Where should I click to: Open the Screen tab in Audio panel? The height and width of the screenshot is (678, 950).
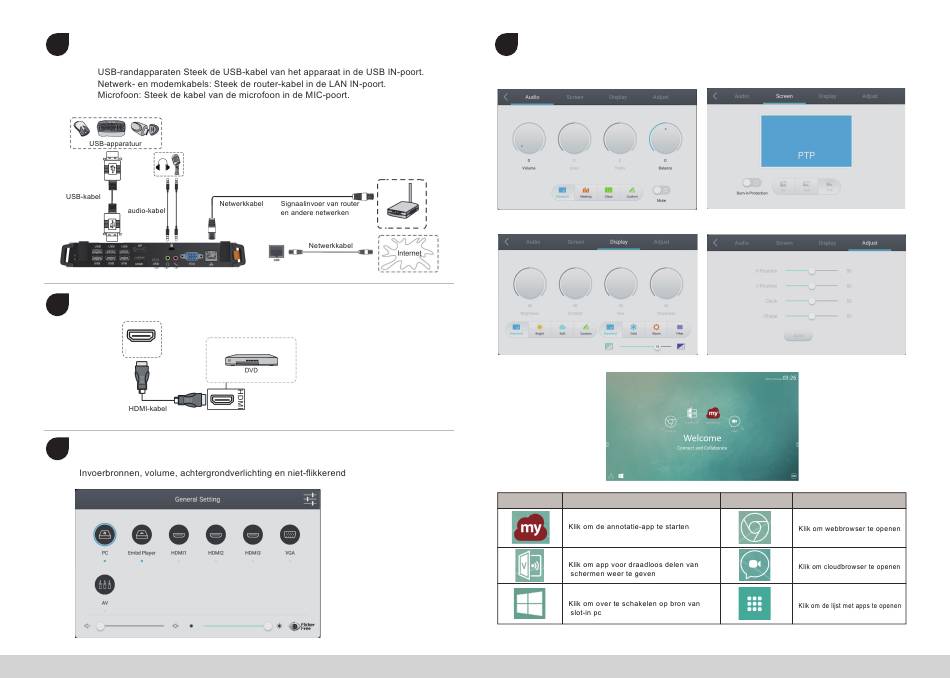point(574,97)
